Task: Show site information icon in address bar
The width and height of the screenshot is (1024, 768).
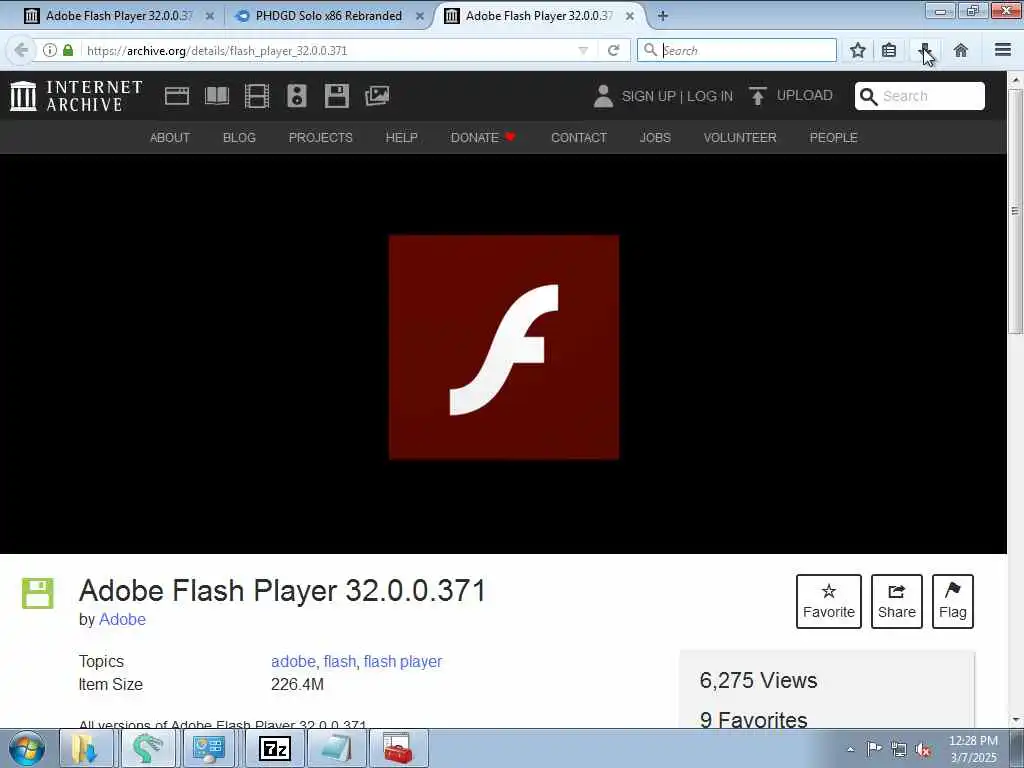Action: (x=50, y=50)
